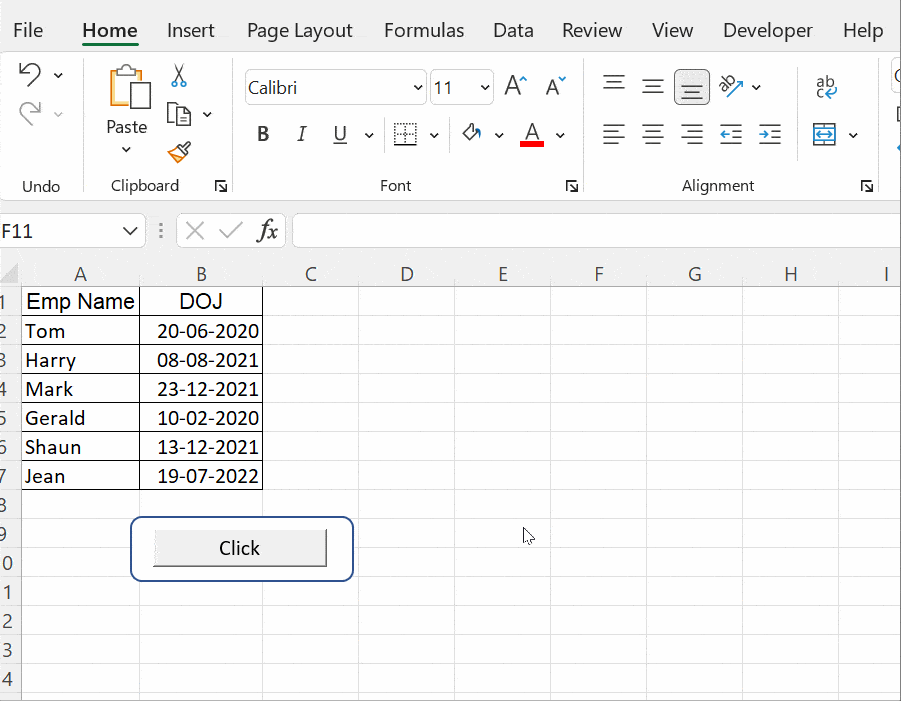Click the Redo arrow icon
901x701 pixels.
[x=30, y=113]
